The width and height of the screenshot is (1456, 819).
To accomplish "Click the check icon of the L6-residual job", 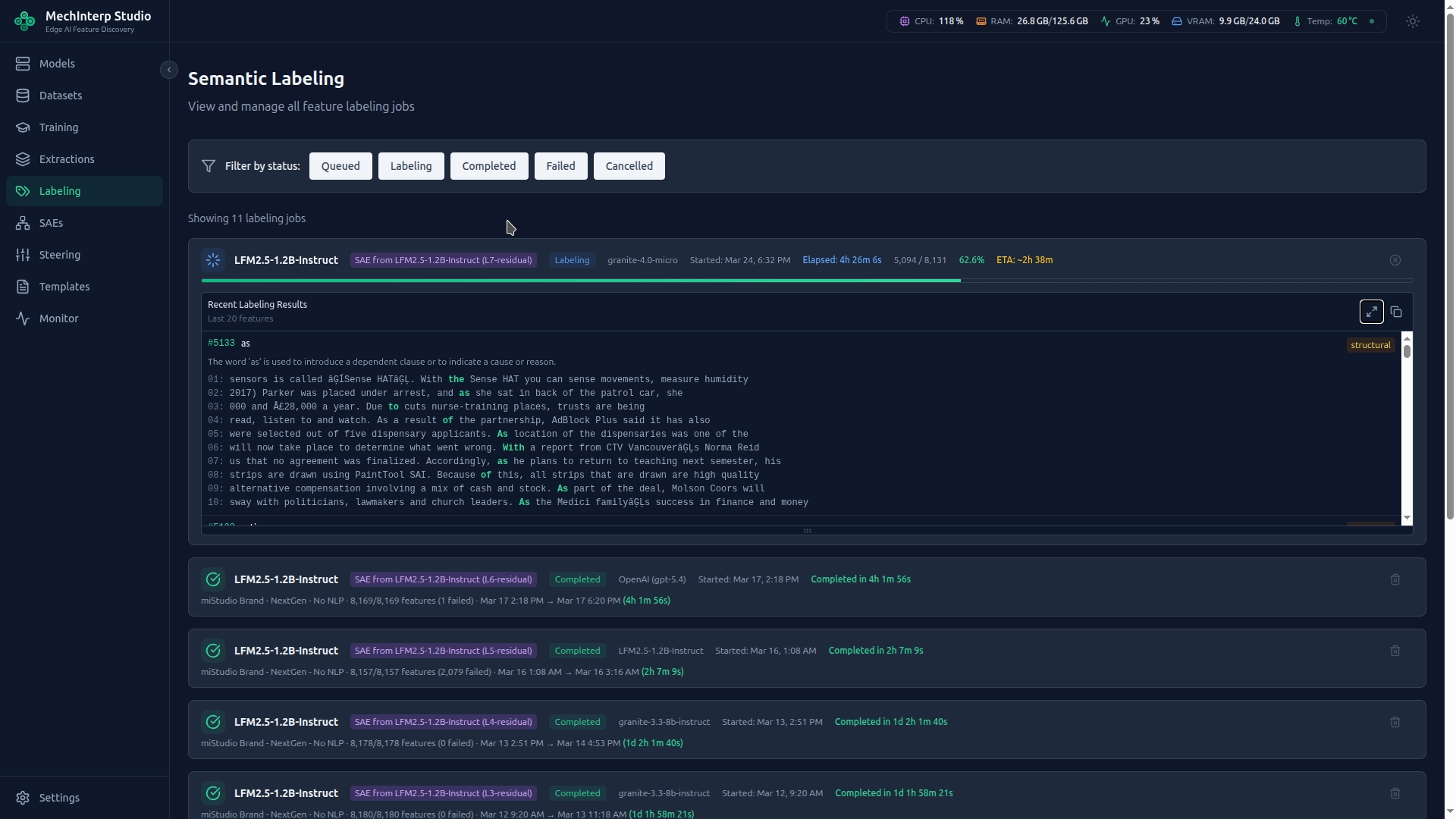I will (x=213, y=579).
